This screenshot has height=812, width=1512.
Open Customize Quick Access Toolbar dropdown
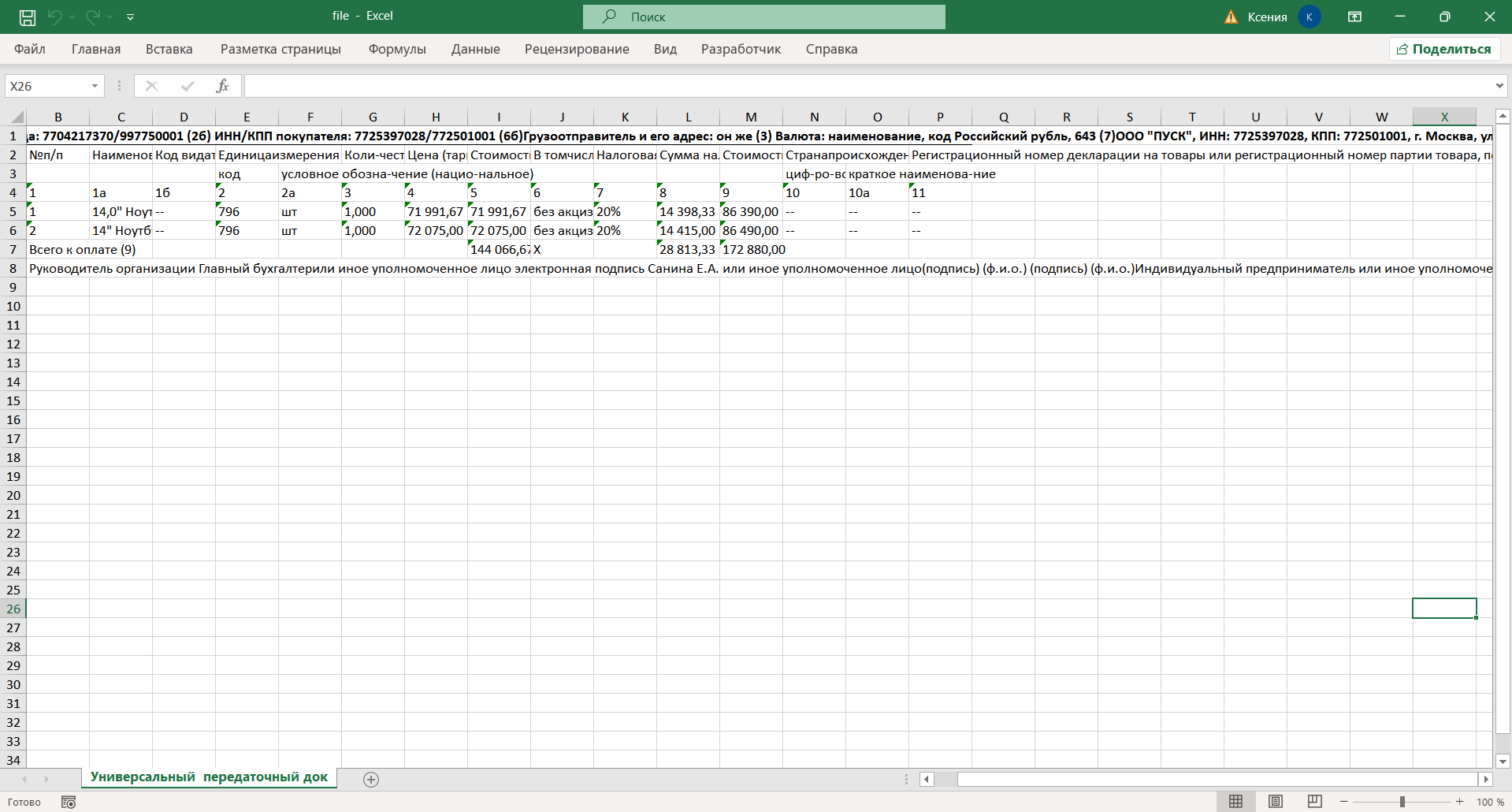pyautogui.click(x=130, y=17)
